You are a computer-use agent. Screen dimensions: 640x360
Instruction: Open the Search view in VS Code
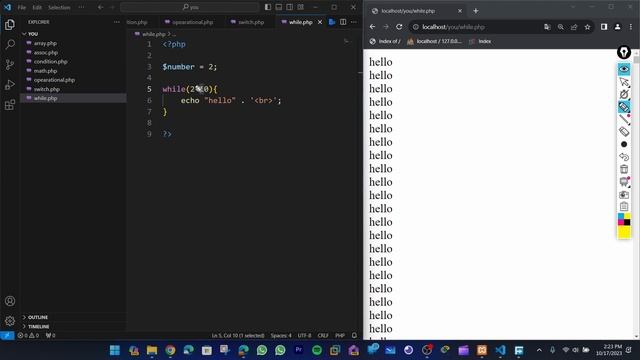(10, 44)
